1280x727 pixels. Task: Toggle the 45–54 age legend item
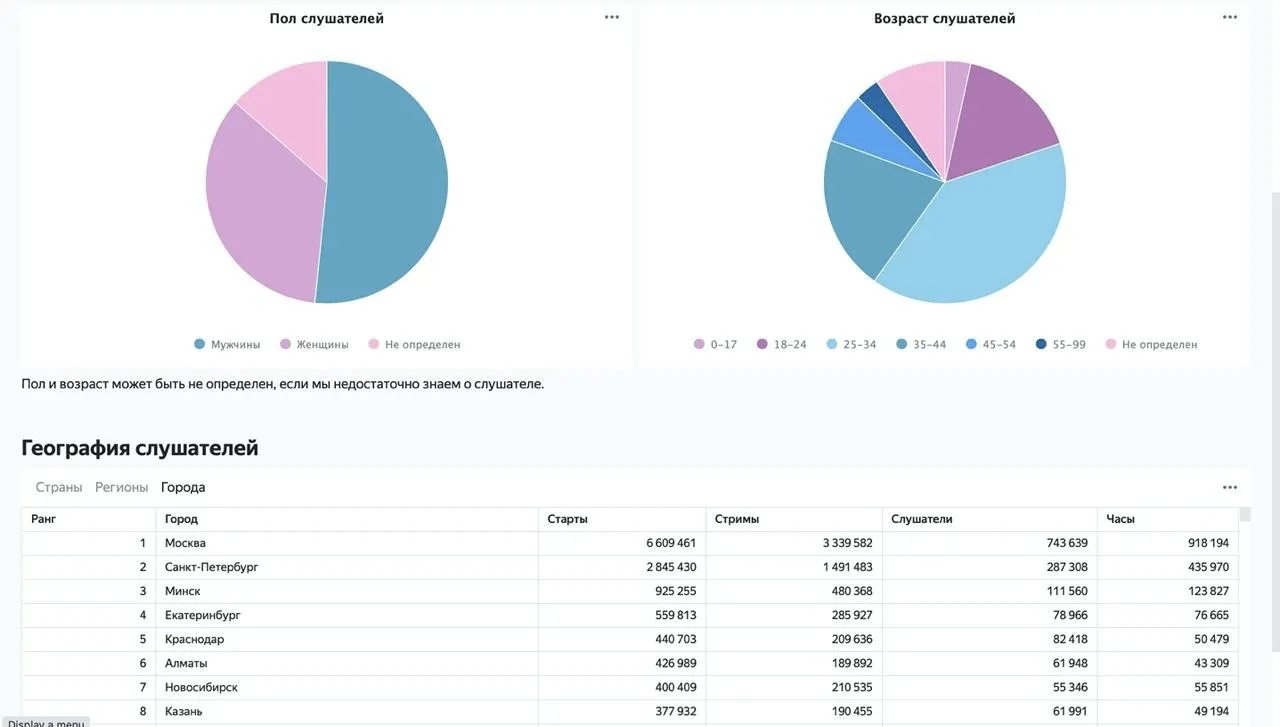tap(990, 344)
